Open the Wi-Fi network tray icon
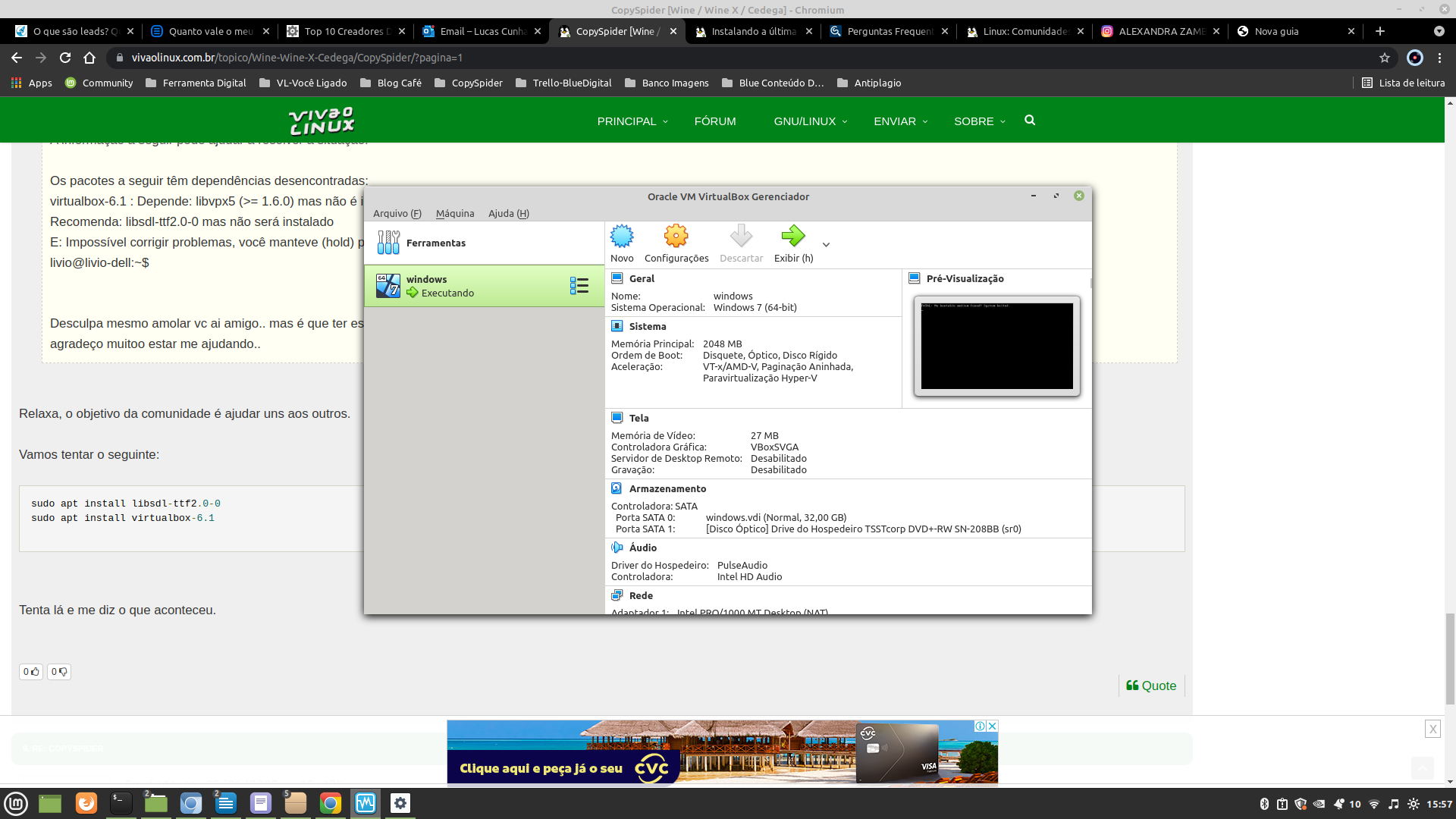This screenshot has width=1456, height=819. (1374, 804)
